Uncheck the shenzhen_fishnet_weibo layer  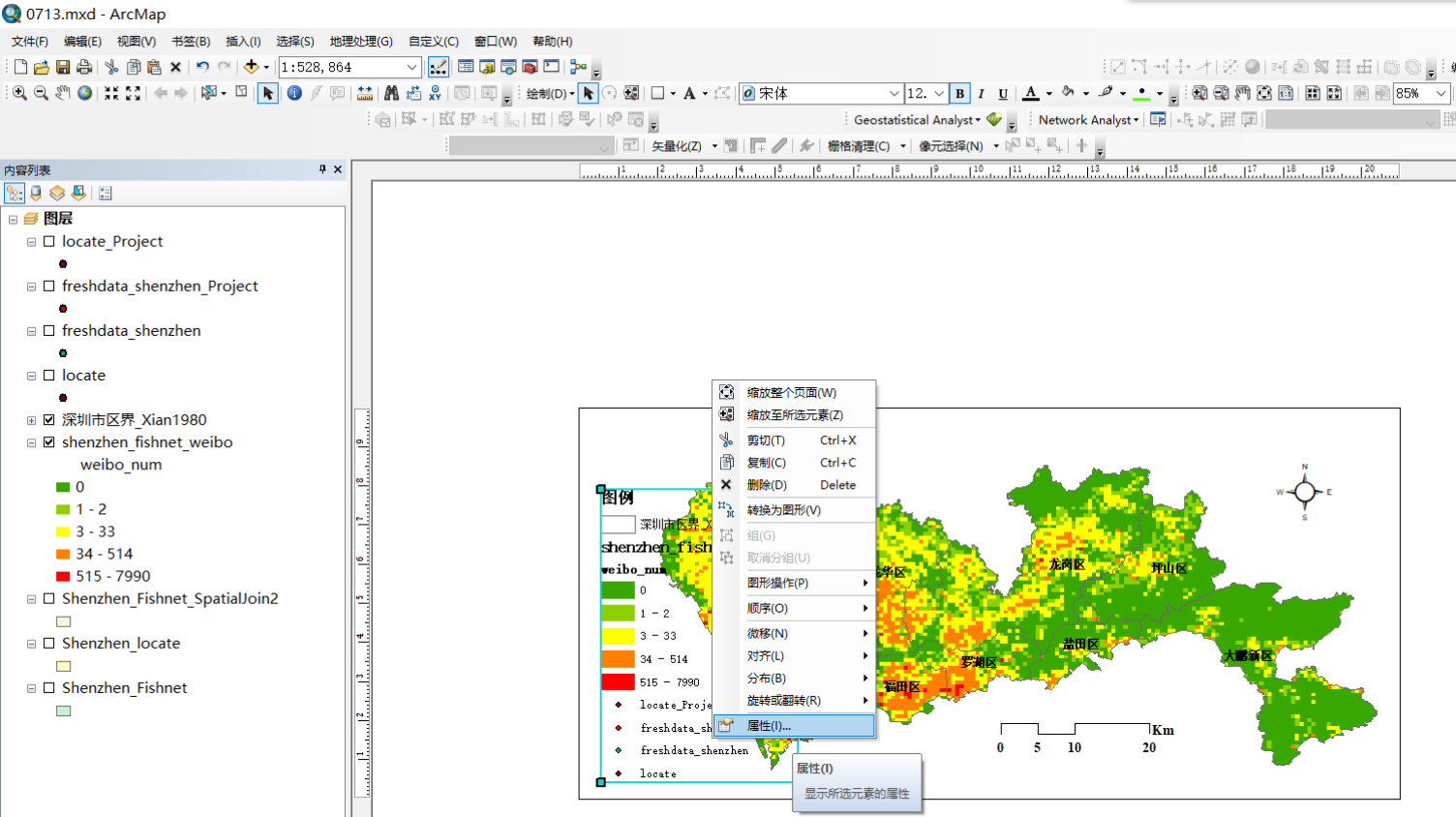[x=48, y=441]
